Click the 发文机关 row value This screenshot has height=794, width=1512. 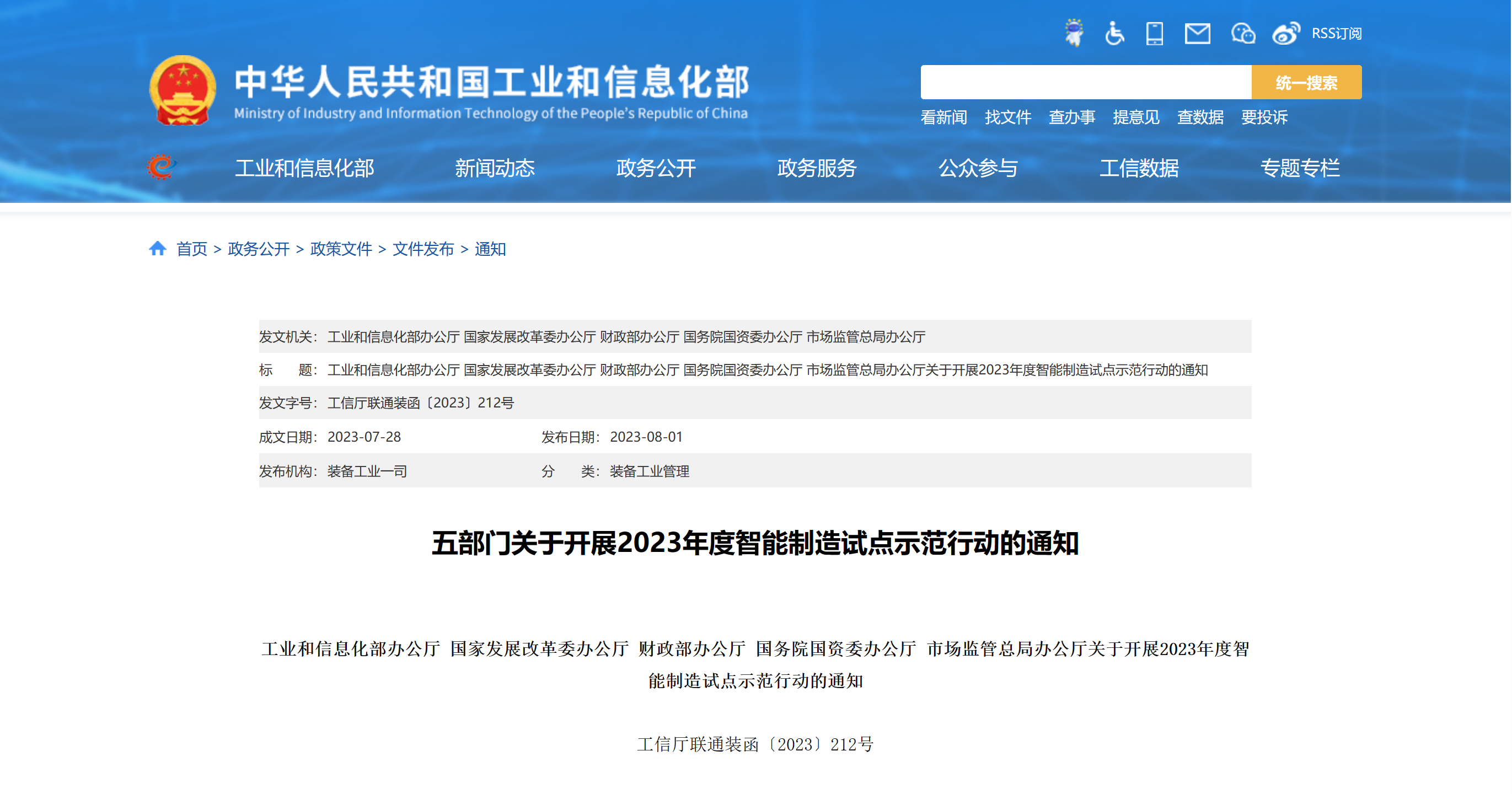click(x=626, y=337)
